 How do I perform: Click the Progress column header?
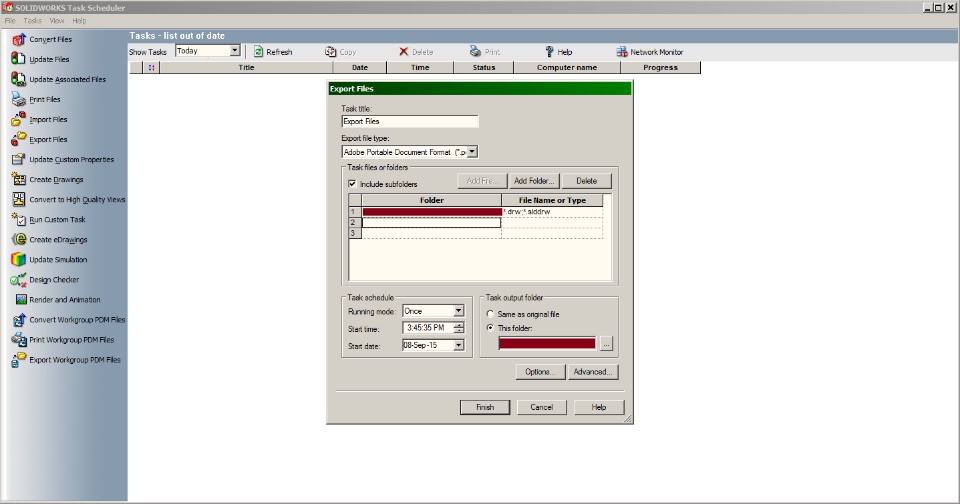coord(661,67)
